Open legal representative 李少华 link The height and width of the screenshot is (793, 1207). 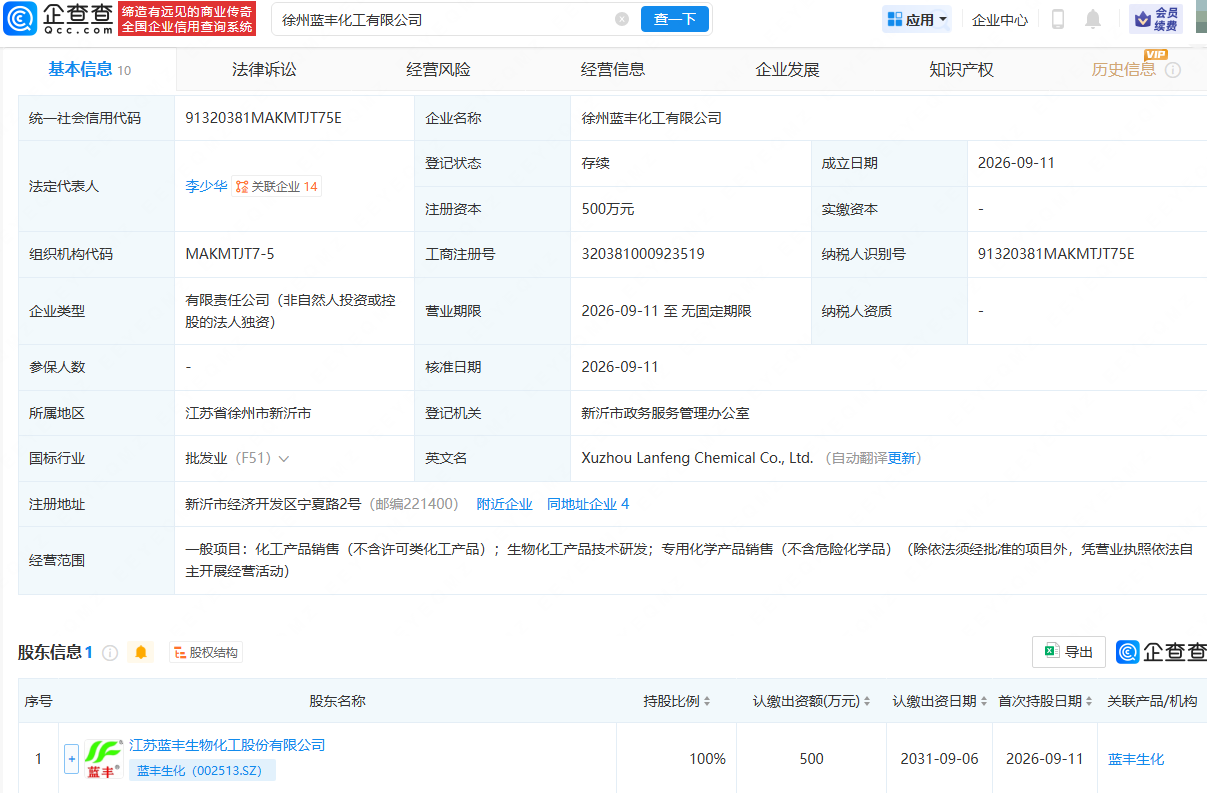click(x=206, y=186)
